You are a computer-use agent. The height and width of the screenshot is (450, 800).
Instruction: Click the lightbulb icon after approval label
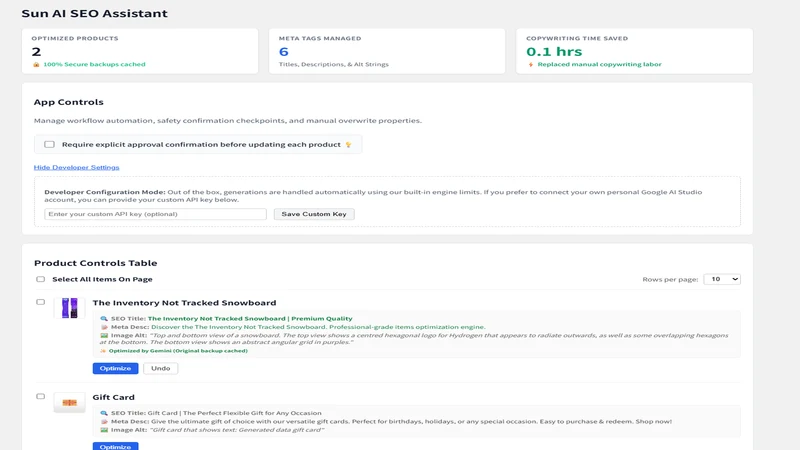(348, 145)
